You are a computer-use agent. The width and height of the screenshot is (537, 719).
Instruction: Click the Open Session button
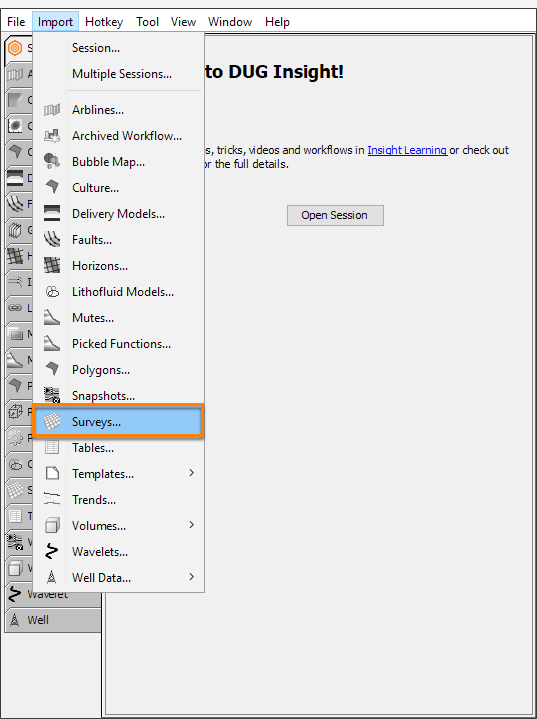[x=335, y=216]
